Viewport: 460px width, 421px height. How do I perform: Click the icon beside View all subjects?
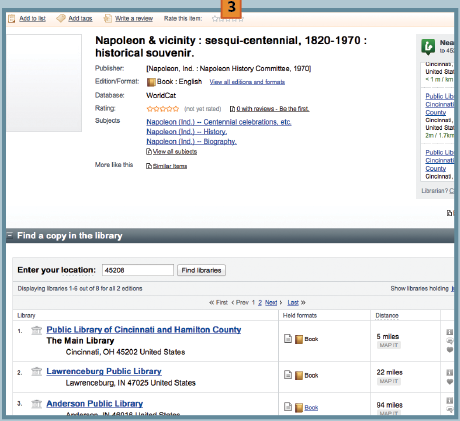pos(149,152)
